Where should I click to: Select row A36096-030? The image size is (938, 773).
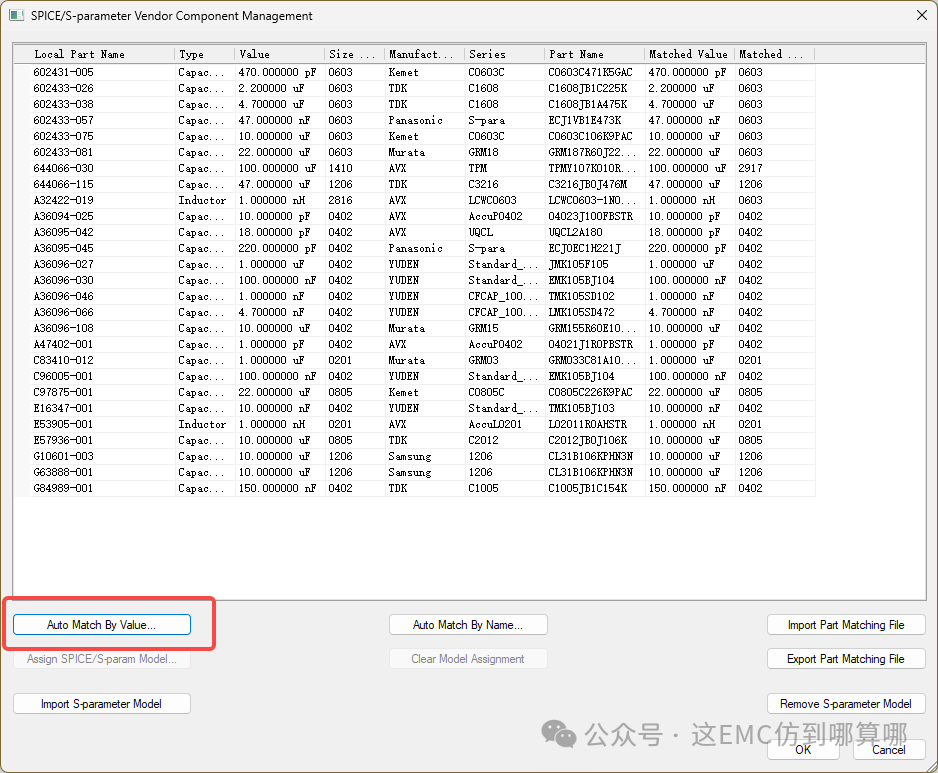[x=415, y=281]
